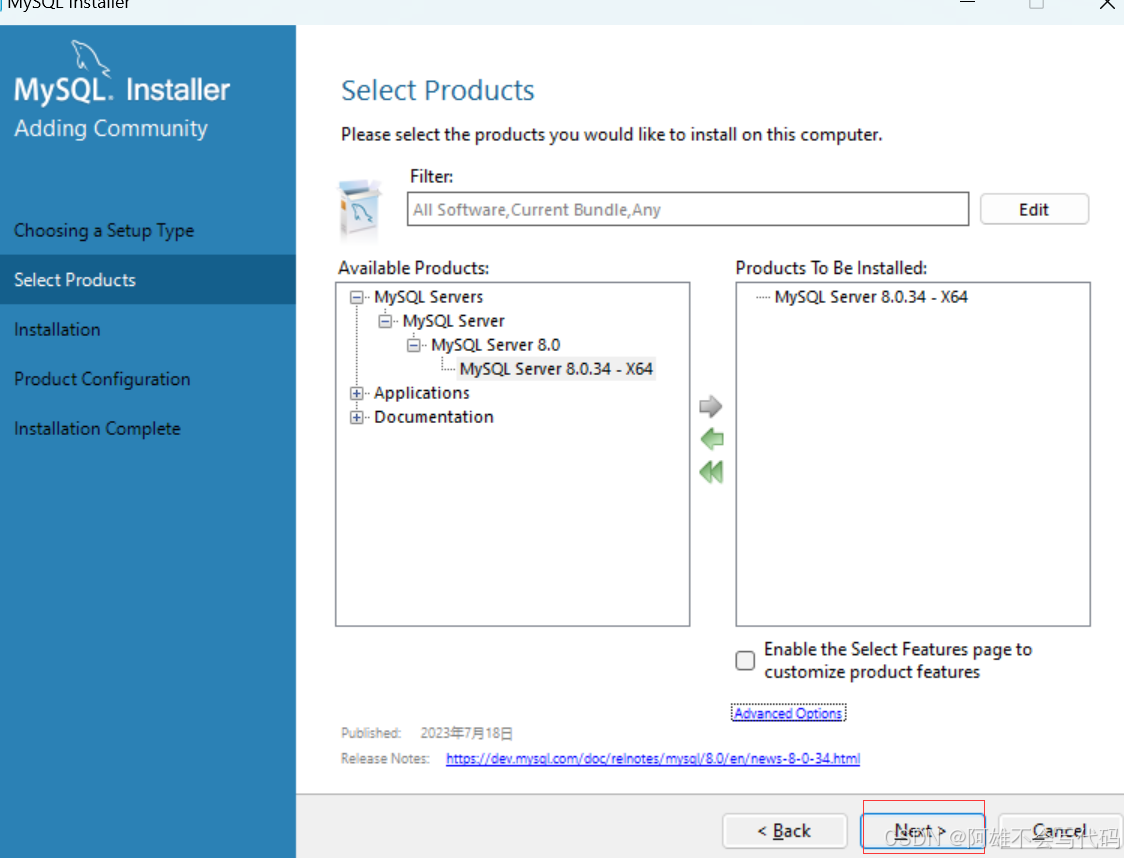
Task: Click the Next button to continue
Action: click(921, 830)
